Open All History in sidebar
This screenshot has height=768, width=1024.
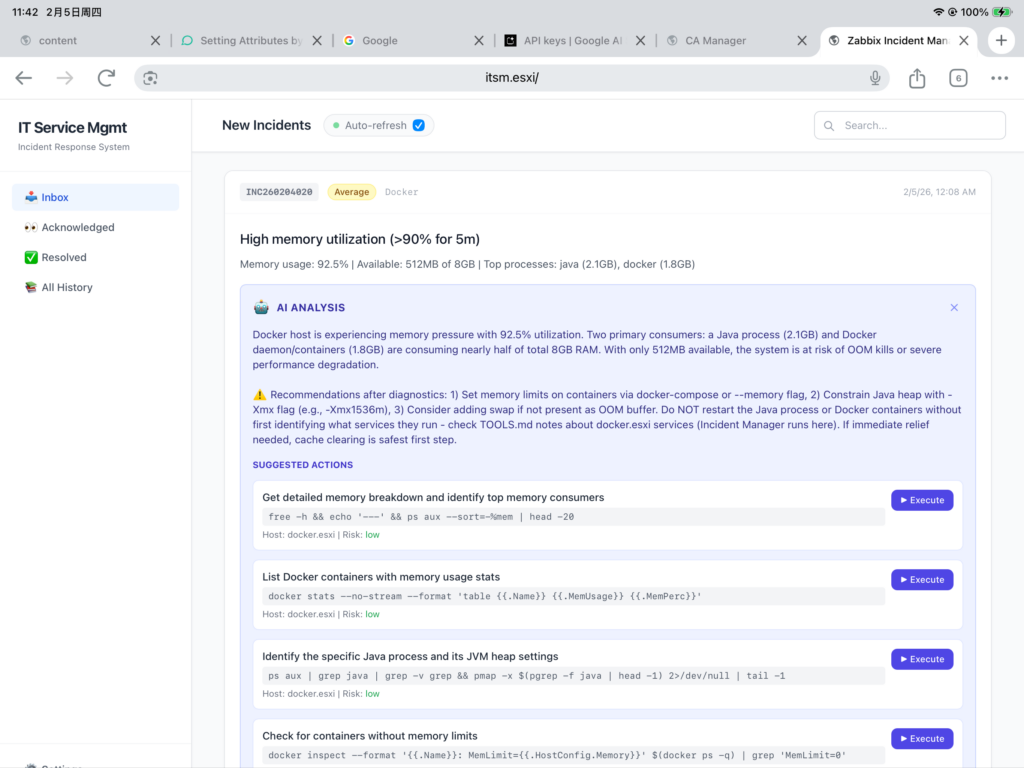[66, 287]
